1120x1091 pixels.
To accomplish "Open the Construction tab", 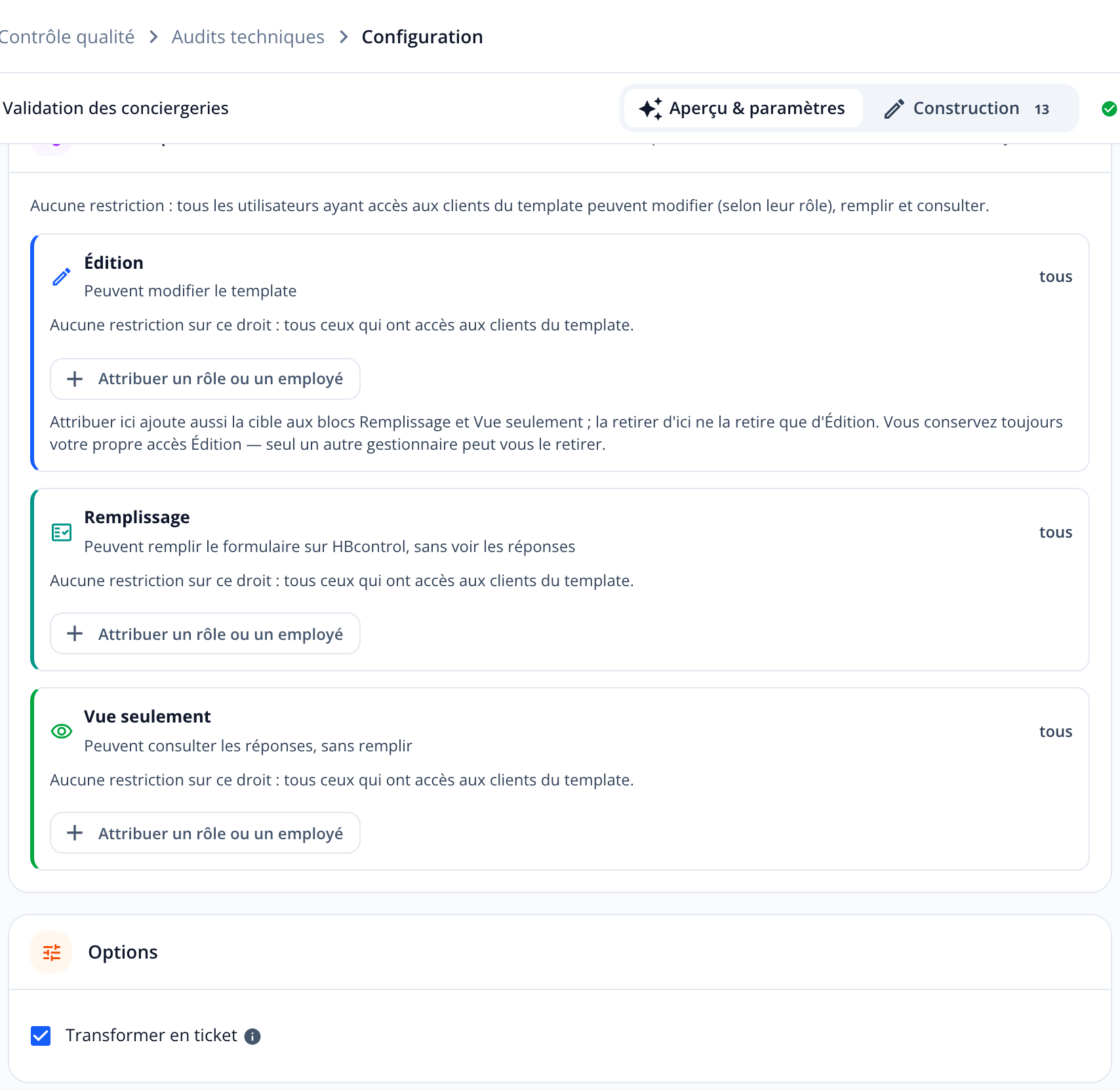I will [x=969, y=109].
